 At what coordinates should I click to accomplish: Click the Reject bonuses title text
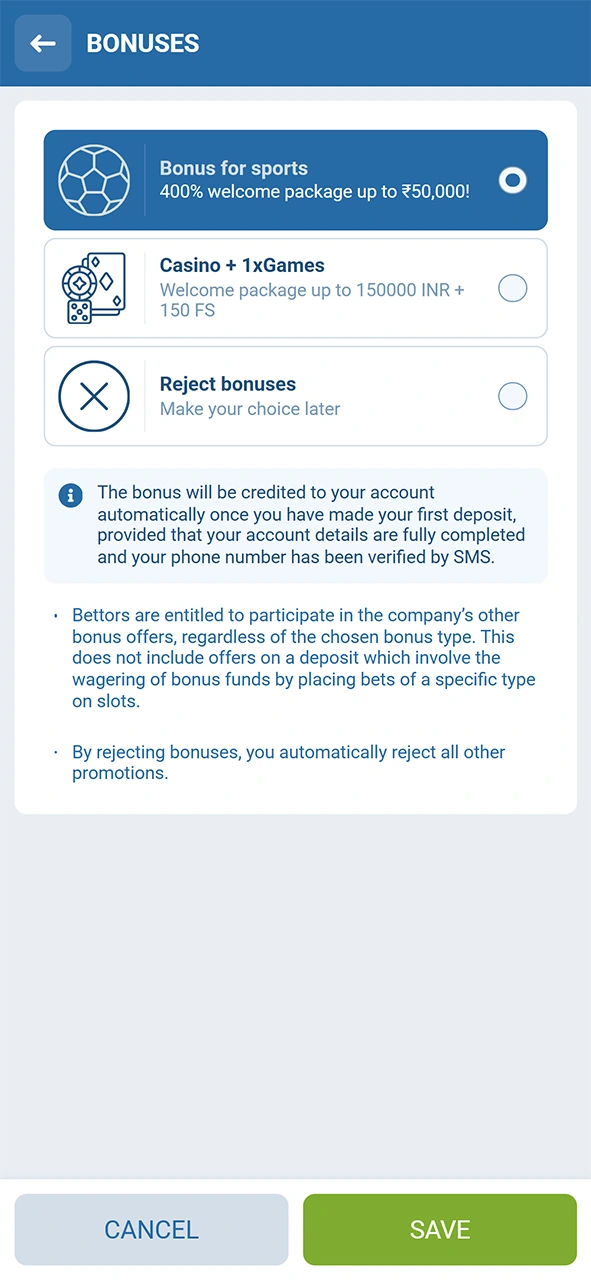click(228, 384)
